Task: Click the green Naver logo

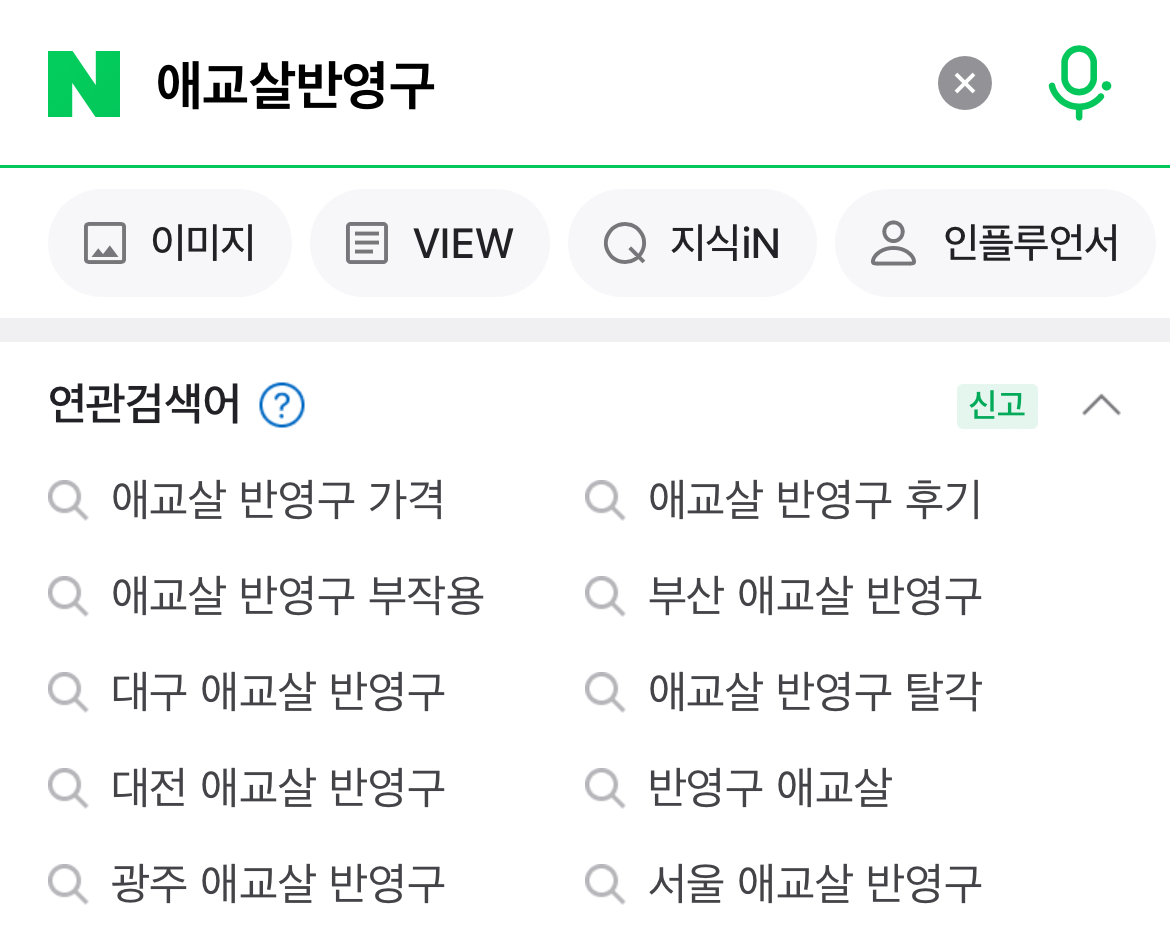Action: 84,84
